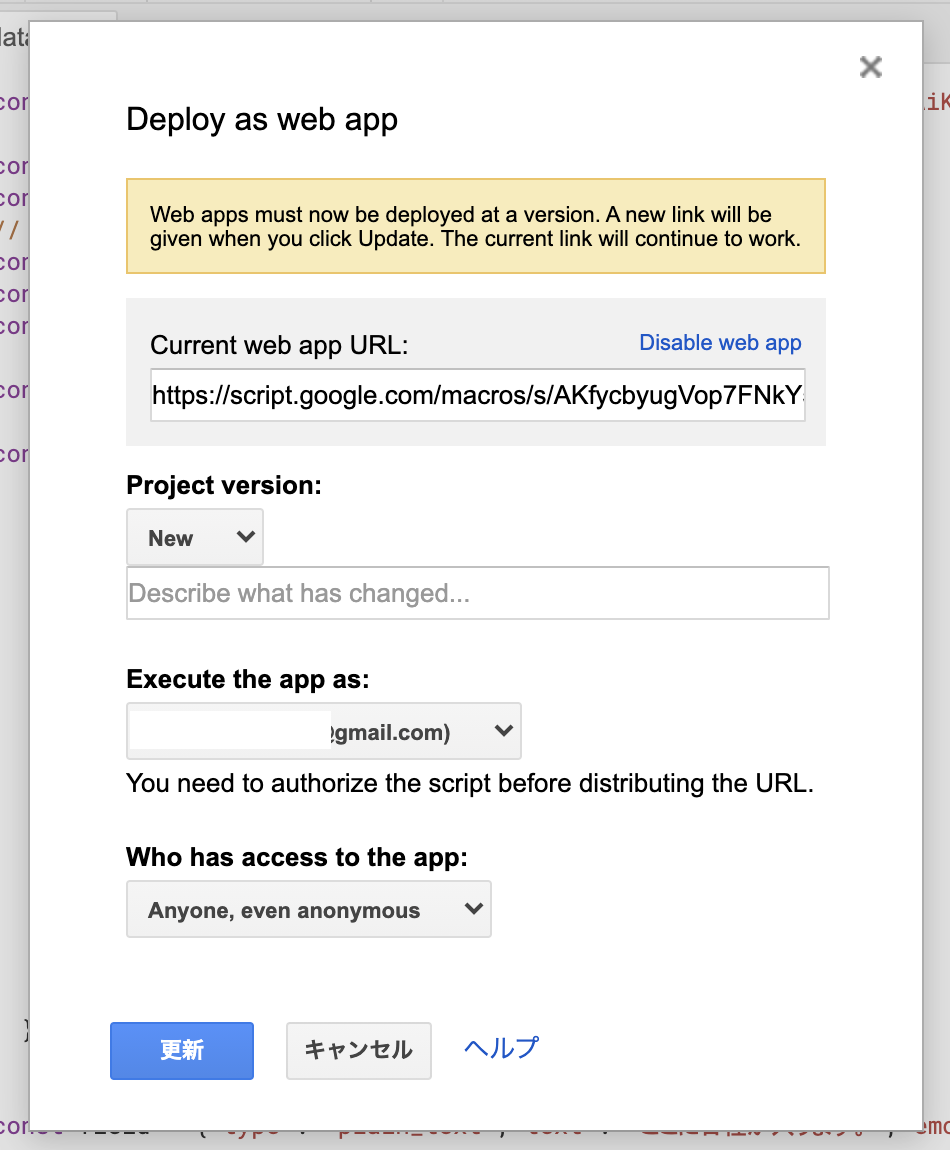Click the Project version label
Image resolution: width=950 pixels, height=1150 pixels.
[x=224, y=485]
